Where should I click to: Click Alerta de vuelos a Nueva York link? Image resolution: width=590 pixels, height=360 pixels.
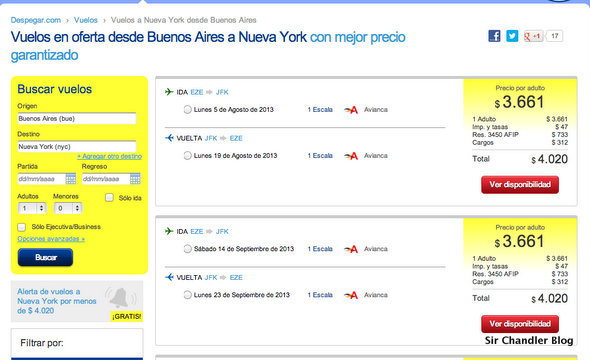tap(56, 301)
